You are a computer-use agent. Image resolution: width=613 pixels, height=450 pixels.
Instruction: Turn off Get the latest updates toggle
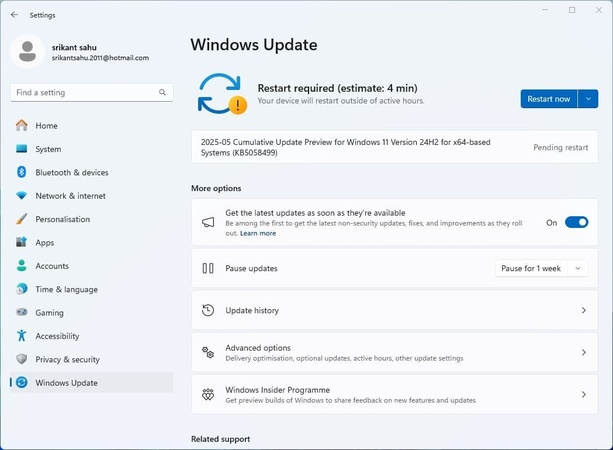576,222
